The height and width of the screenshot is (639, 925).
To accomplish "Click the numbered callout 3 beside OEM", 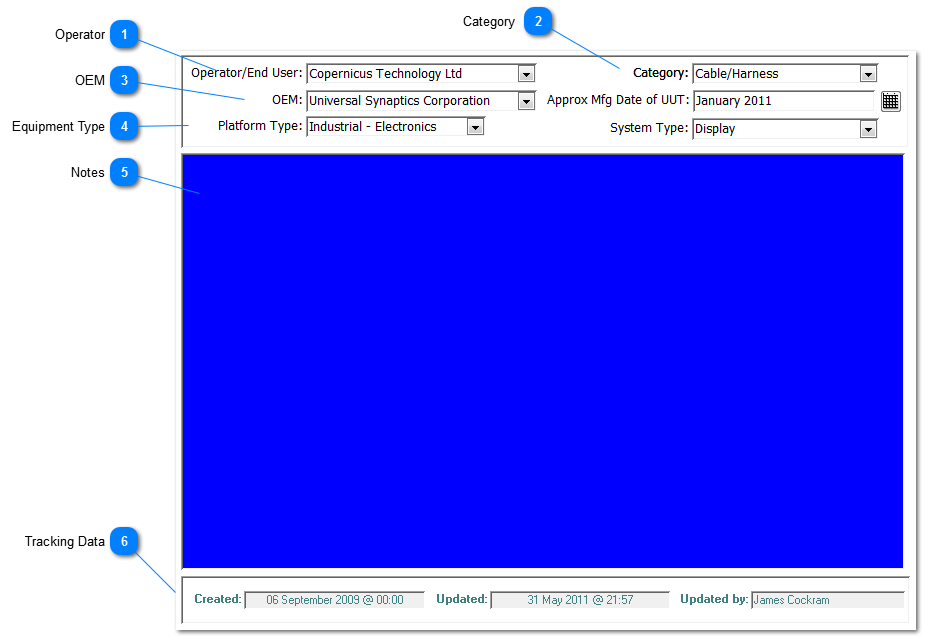I will [x=124, y=81].
